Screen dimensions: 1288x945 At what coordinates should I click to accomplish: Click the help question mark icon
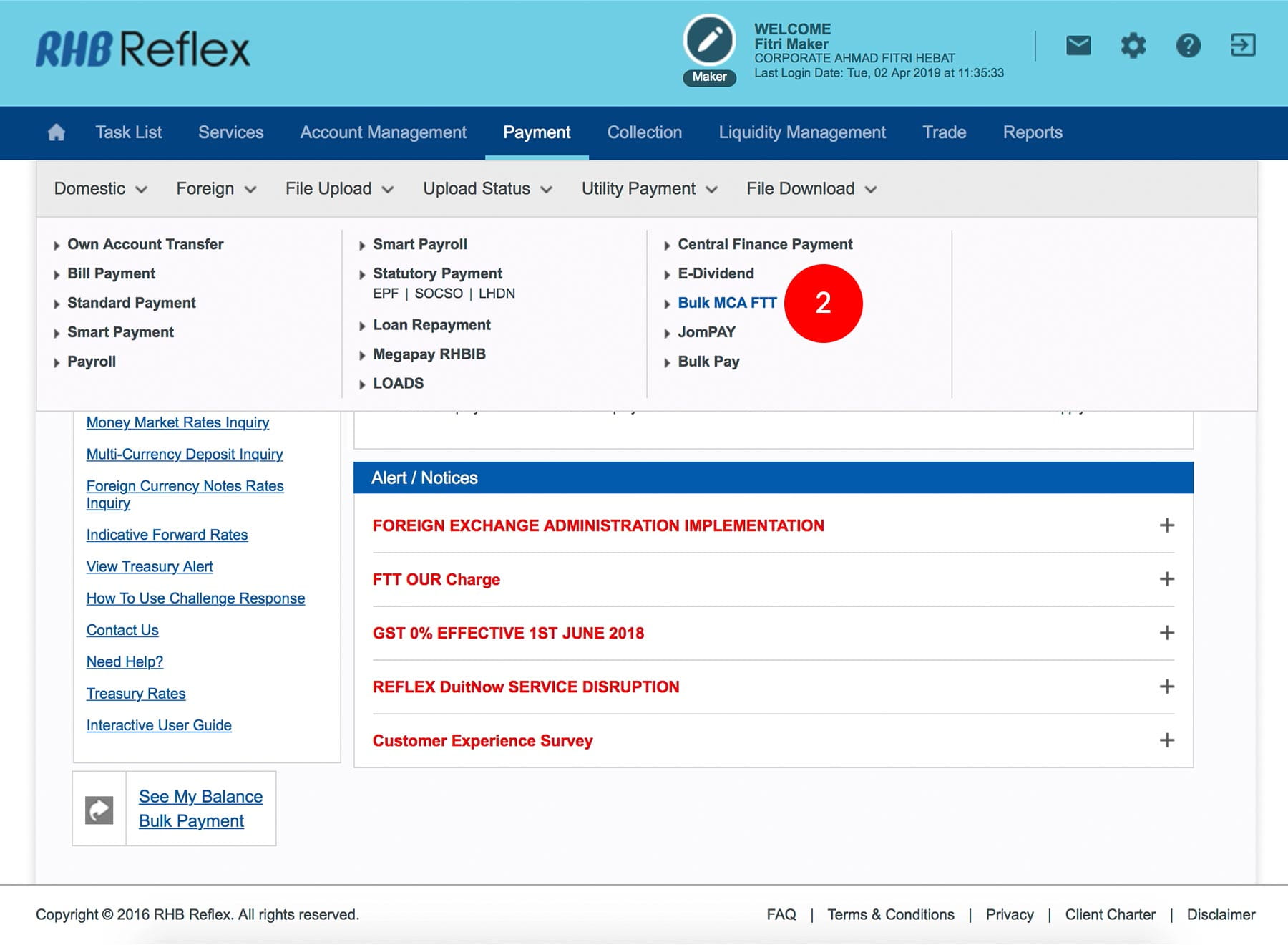pos(1188,46)
